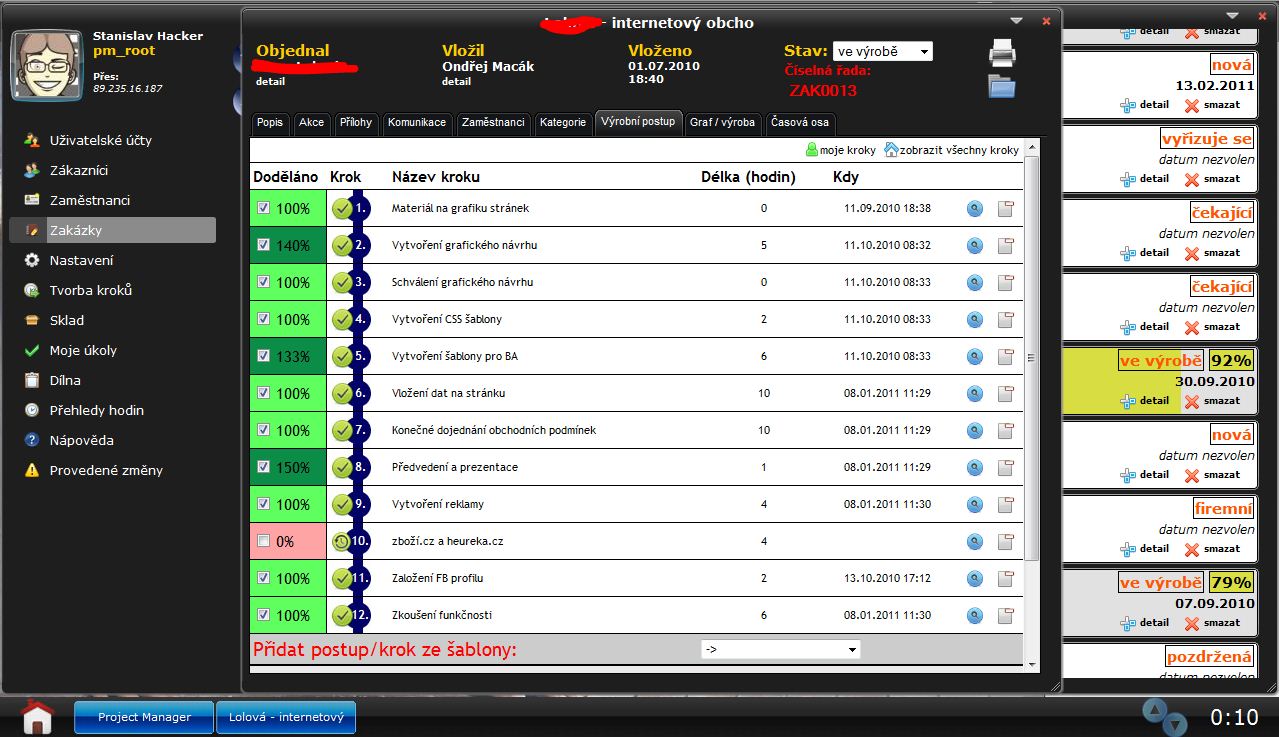Open the blue folder icon below the printer
This screenshot has height=737, width=1279.
point(1002,86)
